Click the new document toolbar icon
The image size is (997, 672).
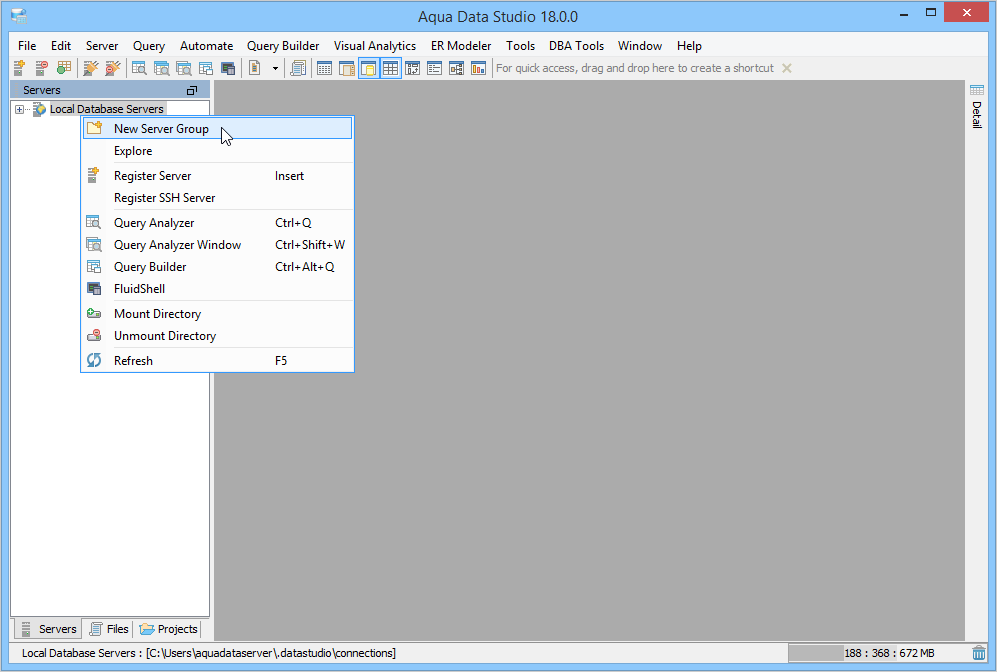[255, 68]
